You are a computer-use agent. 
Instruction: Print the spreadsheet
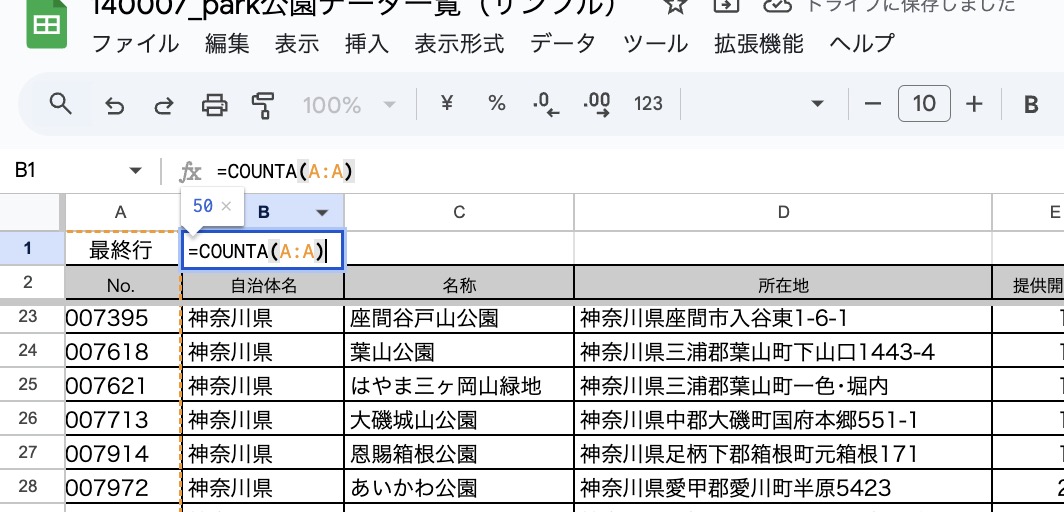pyautogui.click(x=214, y=104)
